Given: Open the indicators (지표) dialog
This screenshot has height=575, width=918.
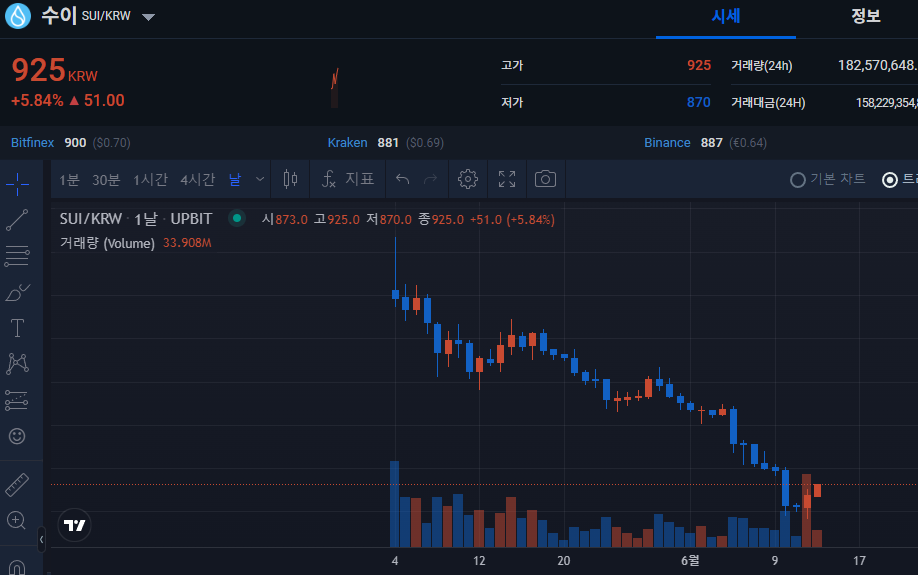Looking at the screenshot, I should (348, 179).
